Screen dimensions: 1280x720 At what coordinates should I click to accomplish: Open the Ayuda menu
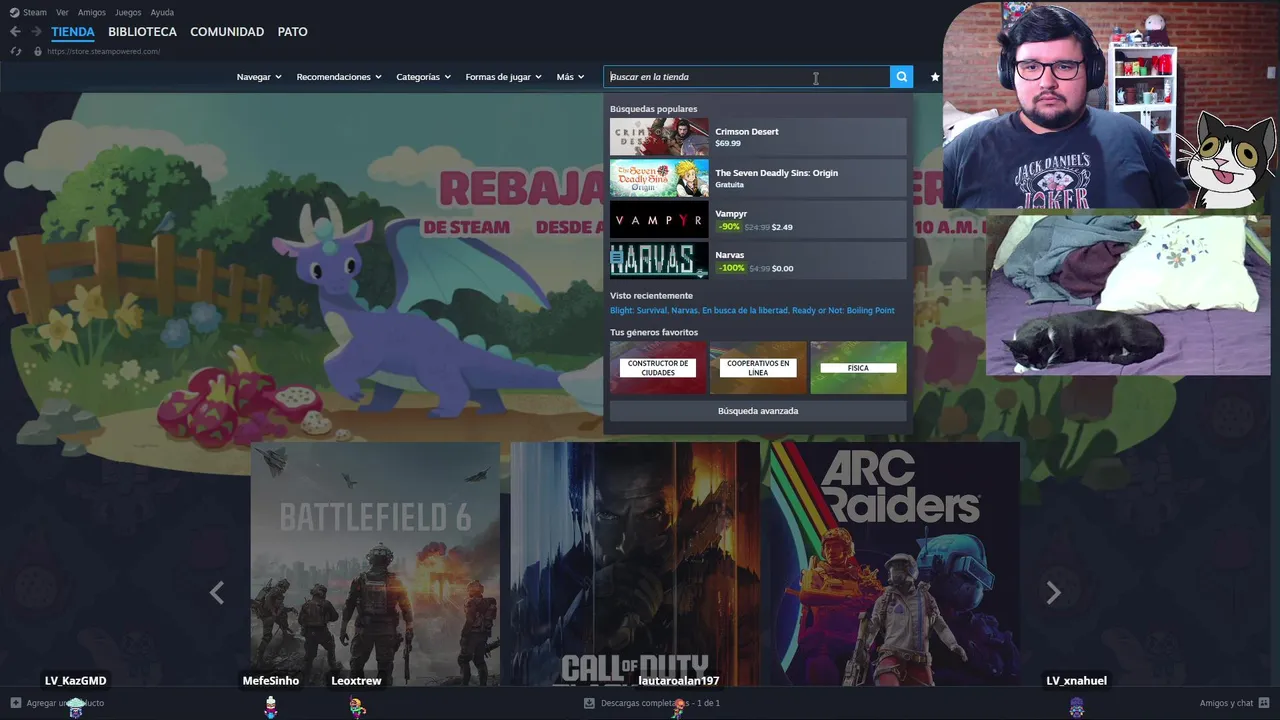(x=162, y=12)
